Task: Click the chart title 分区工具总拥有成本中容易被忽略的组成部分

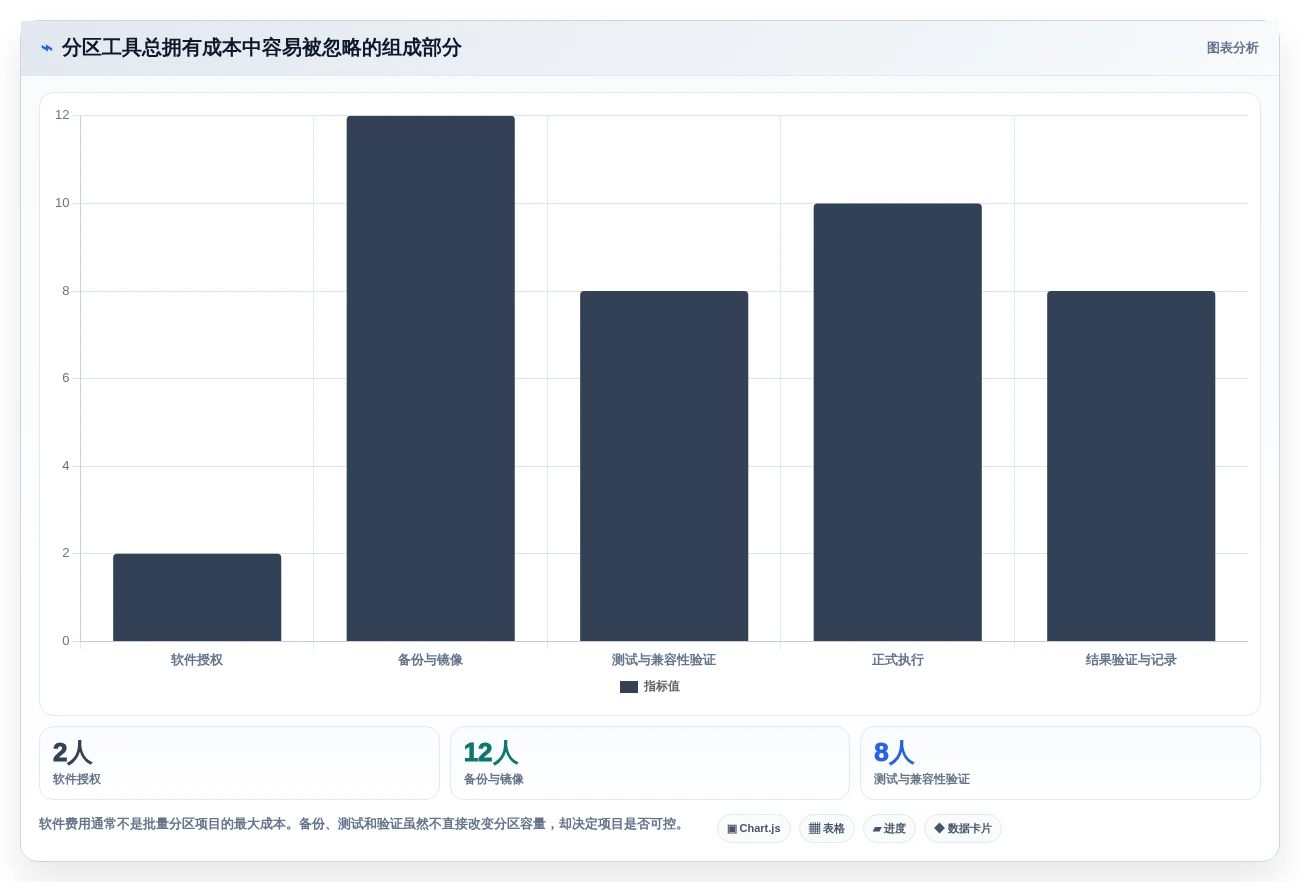Action: click(x=262, y=48)
